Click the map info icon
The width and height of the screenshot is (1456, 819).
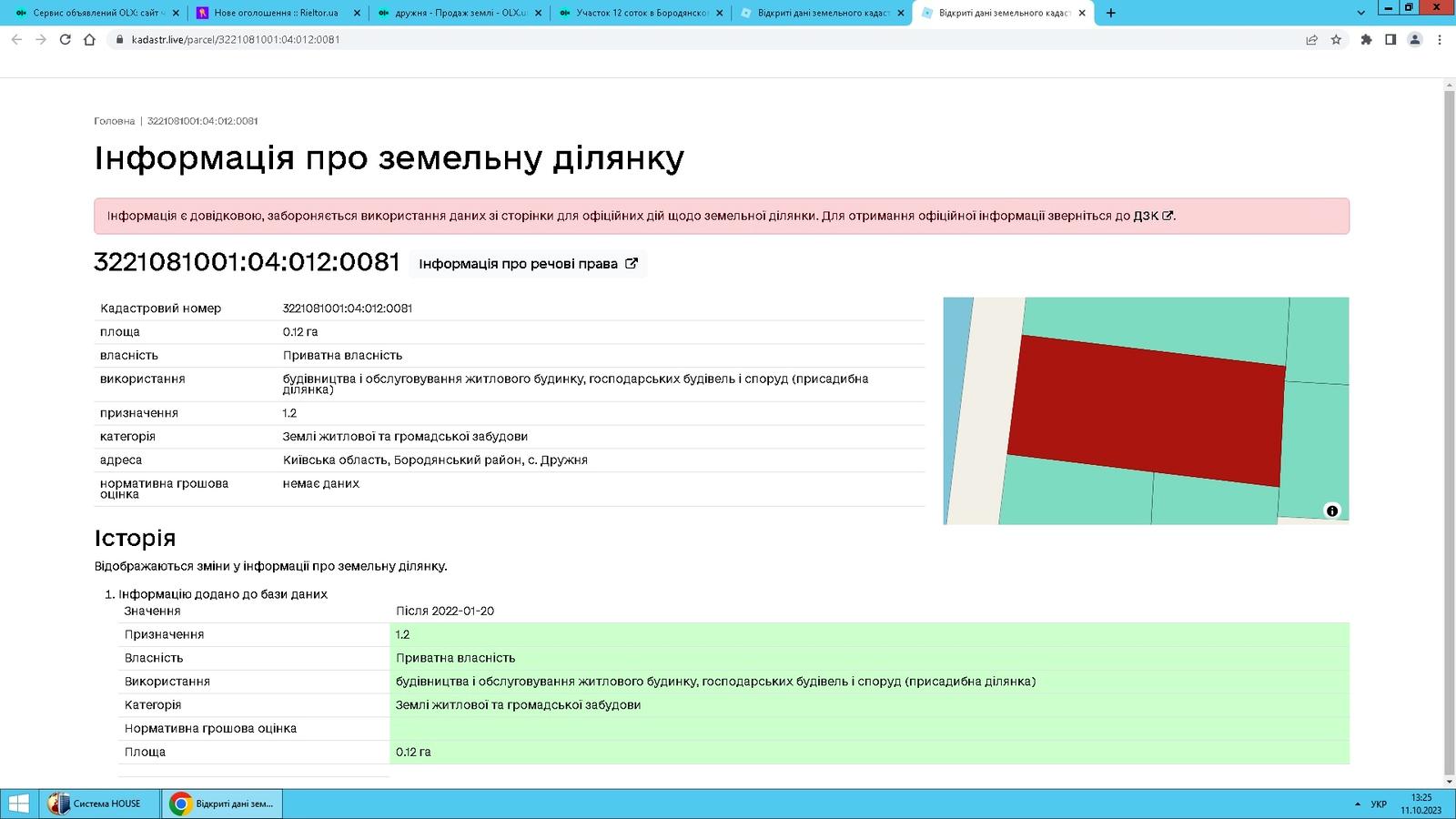point(1331,511)
